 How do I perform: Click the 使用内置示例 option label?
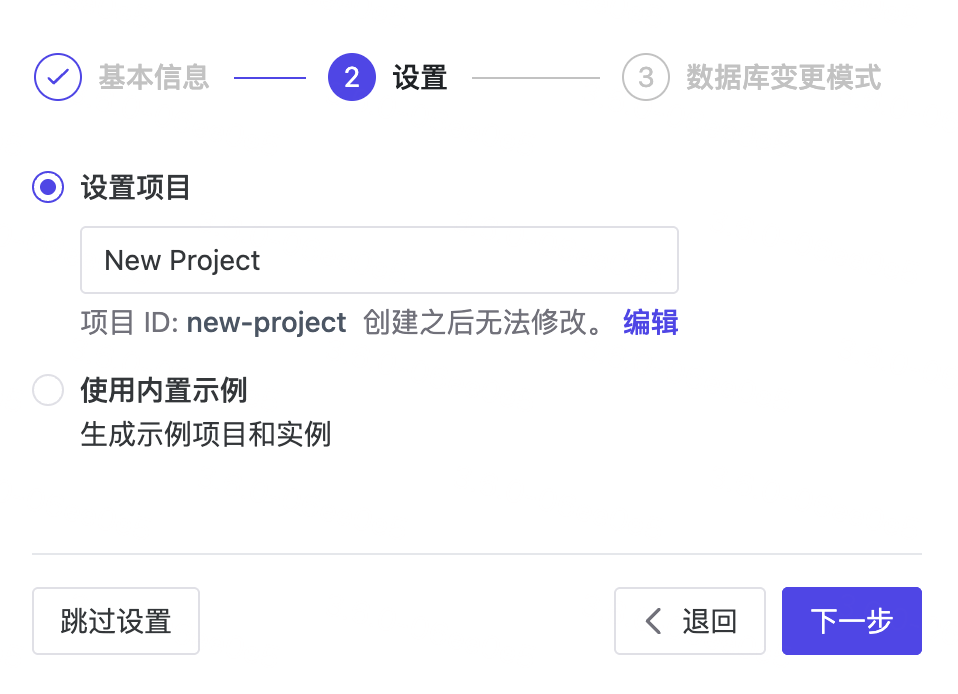click(164, 390)
